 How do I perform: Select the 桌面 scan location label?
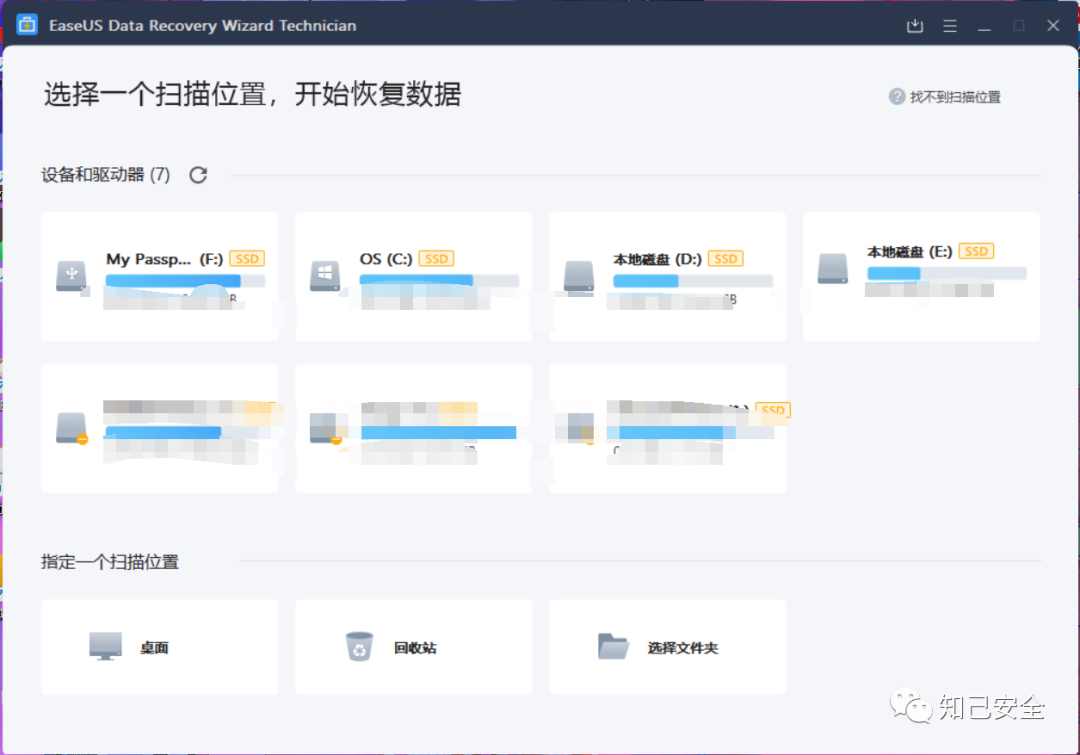coord(154,648)
